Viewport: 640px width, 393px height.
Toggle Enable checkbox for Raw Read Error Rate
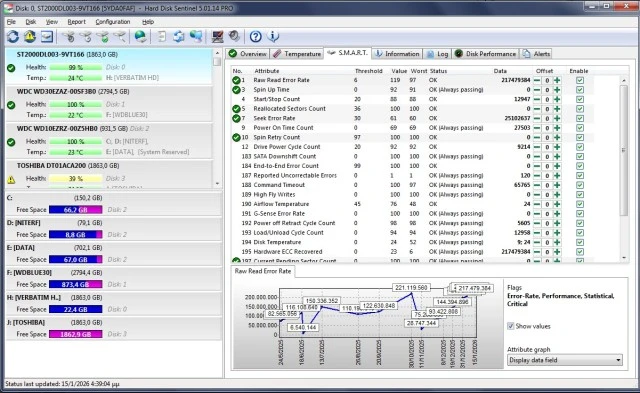tap(580, 80)
